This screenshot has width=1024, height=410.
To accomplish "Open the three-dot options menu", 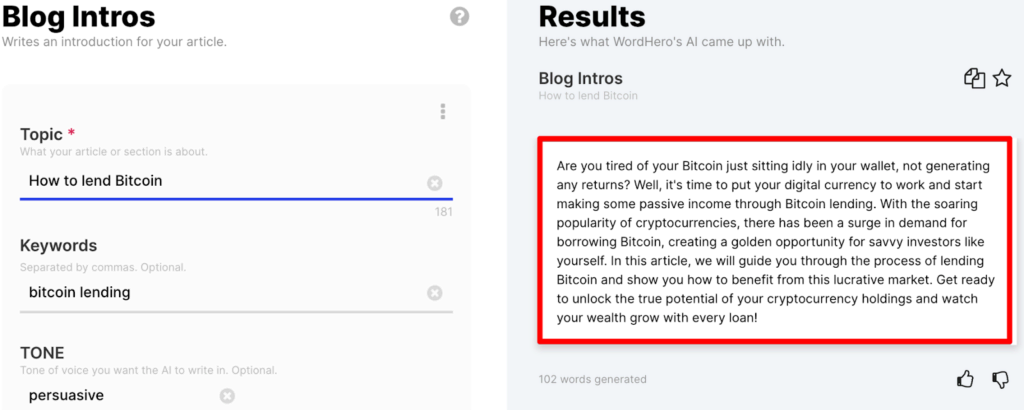I will pyautogui.click(x=443, y=112).
